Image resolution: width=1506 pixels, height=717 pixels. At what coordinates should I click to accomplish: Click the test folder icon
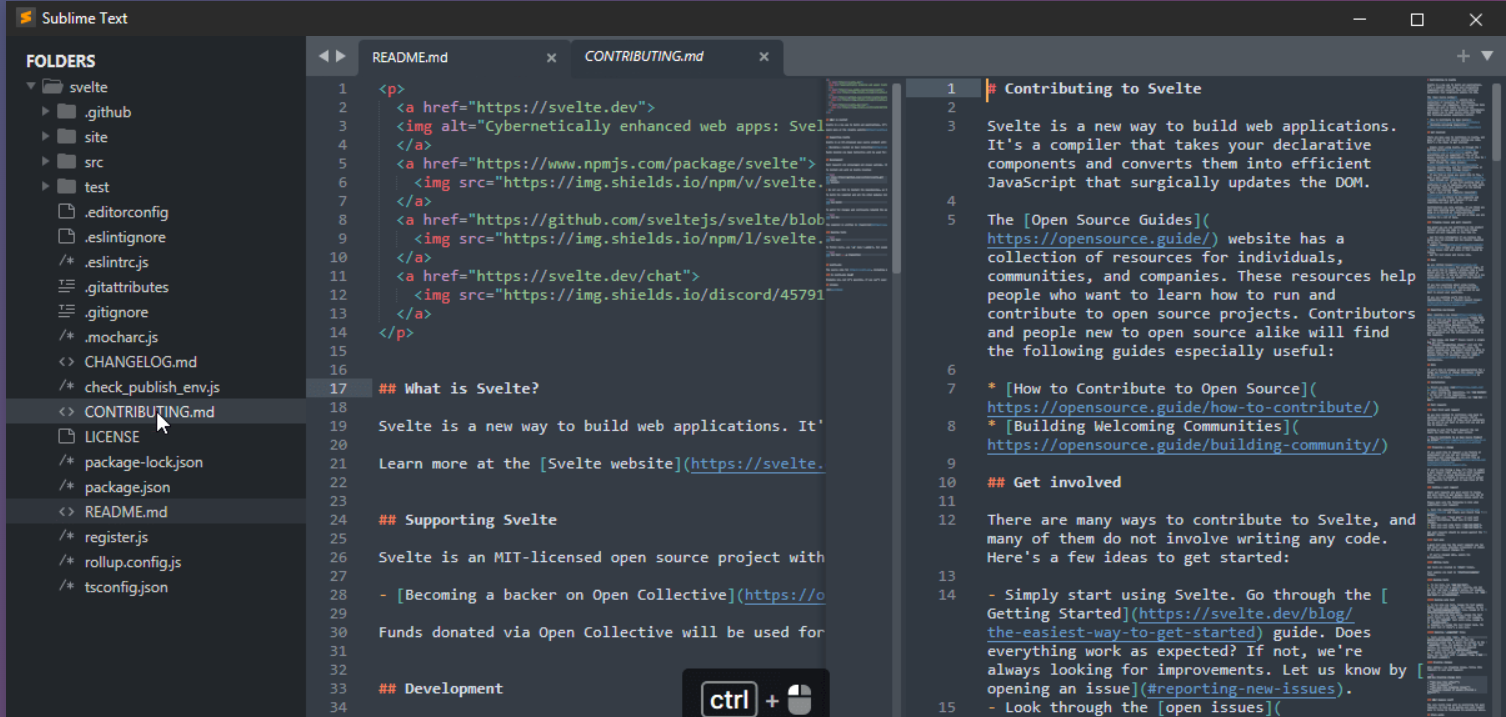click(x=67, y=186)
